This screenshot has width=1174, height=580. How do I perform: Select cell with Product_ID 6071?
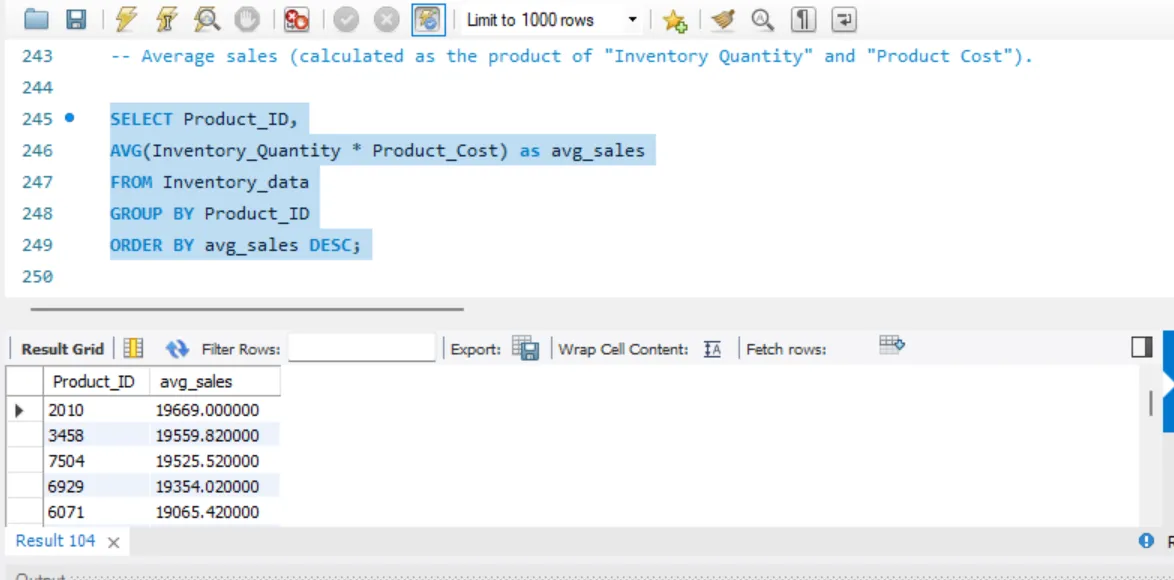(97, 512)
